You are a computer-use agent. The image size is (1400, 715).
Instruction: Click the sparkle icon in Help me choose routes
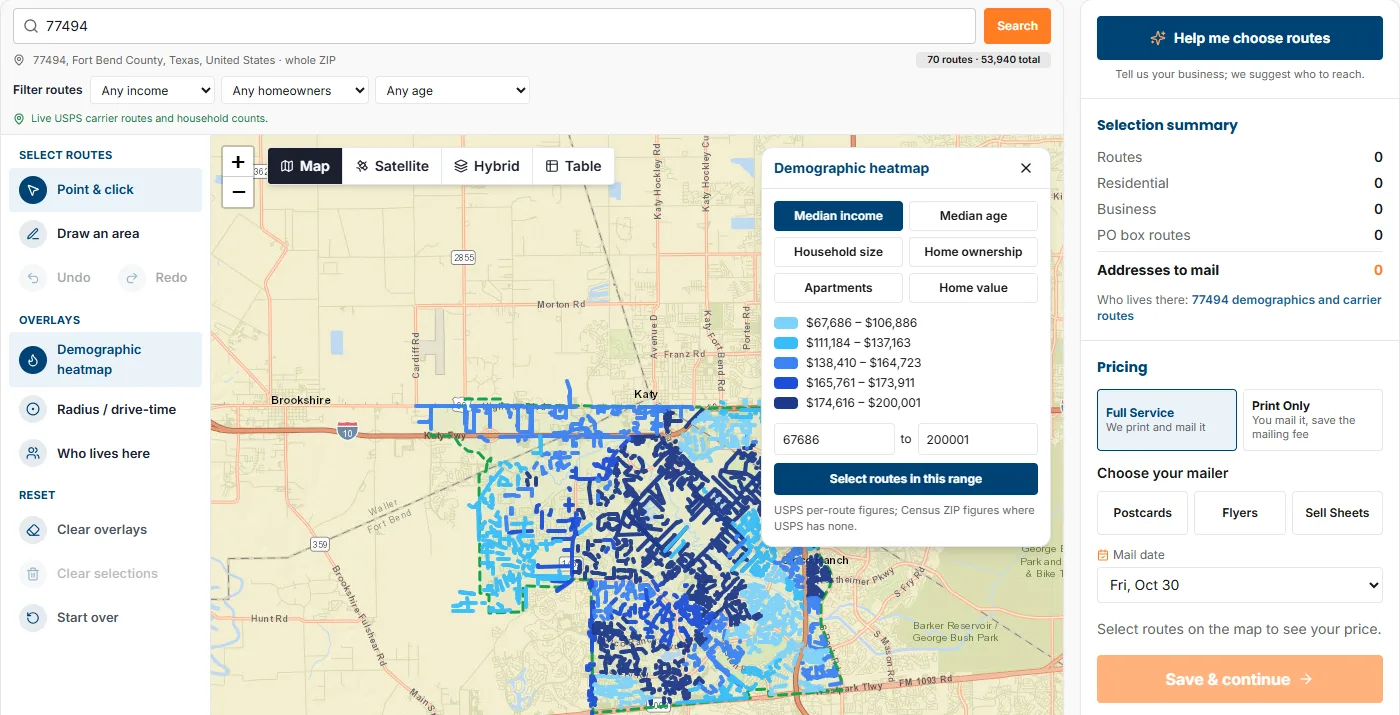click(x=1158, y=38)
